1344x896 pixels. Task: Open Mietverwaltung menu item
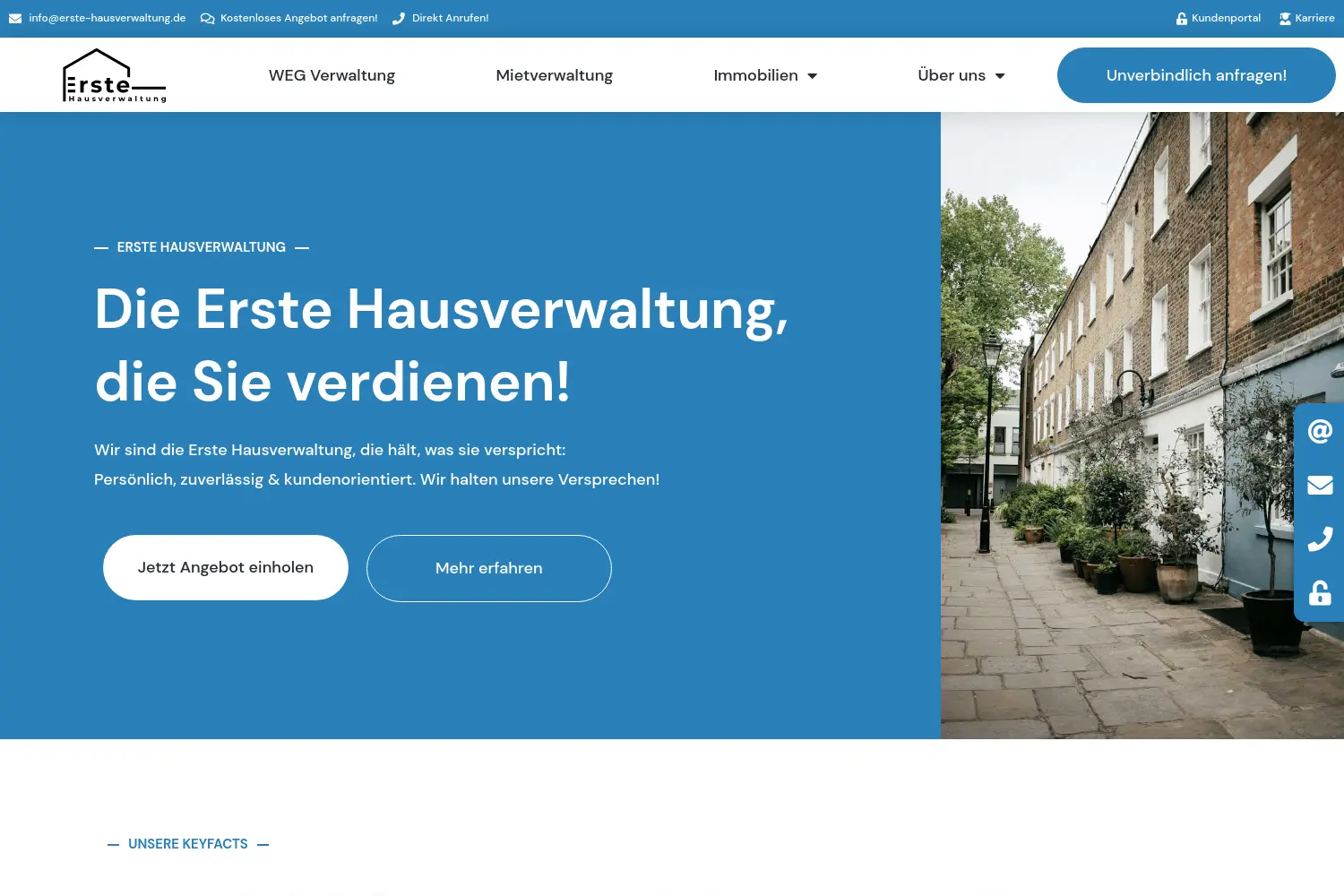tap(555, 75)
